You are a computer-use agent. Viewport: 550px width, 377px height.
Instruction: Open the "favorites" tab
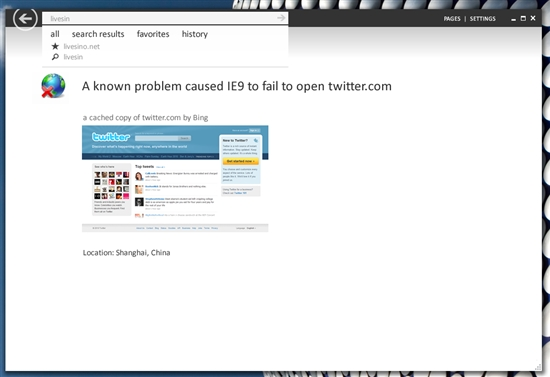click(x=153, y=34)
